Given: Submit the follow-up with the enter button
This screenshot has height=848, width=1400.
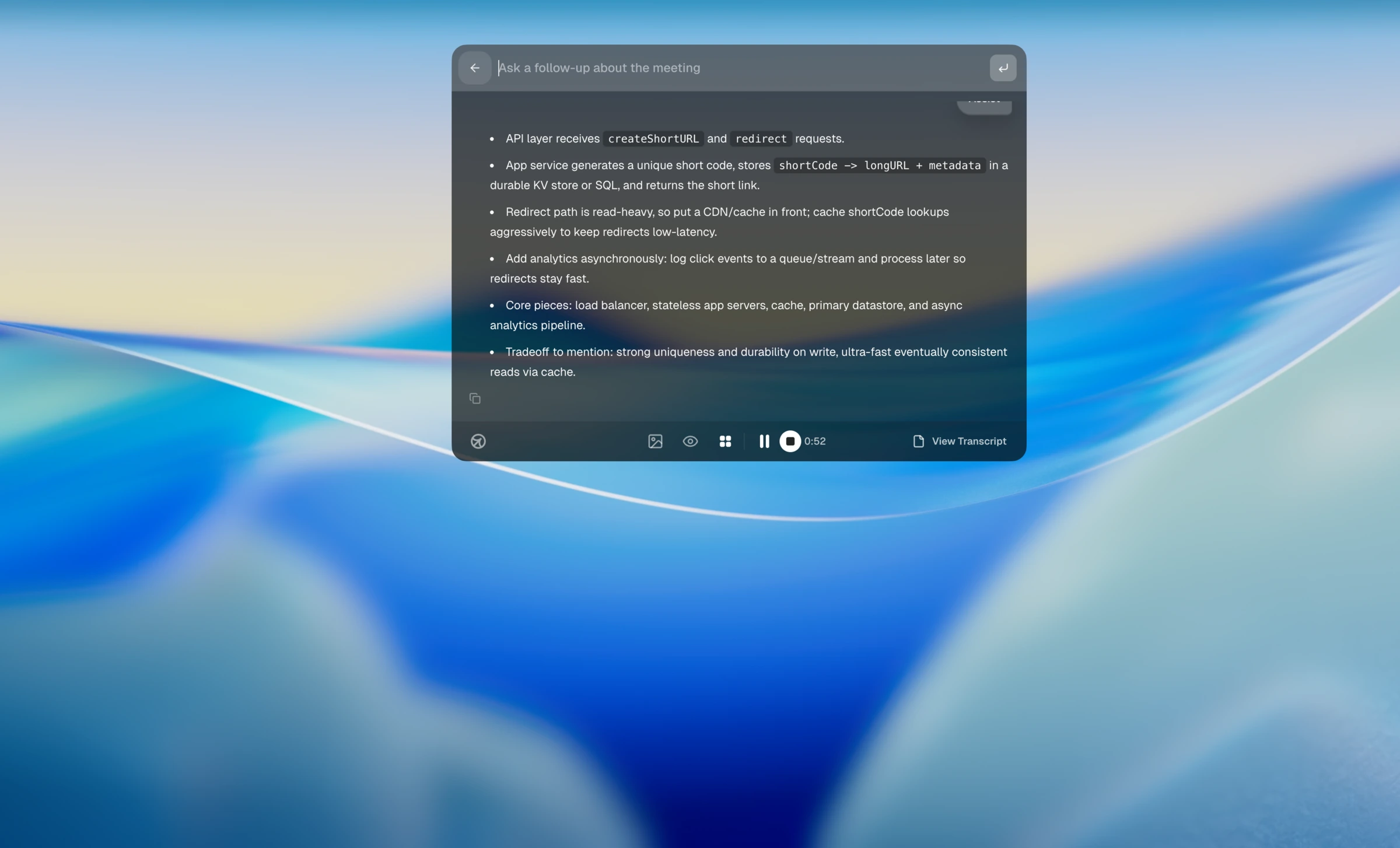Looking at the screenshot, I should coord(1003,68).
